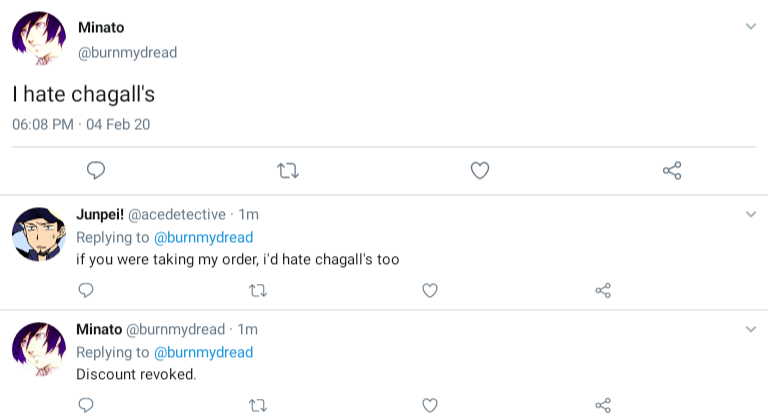Screen dimensions: 768x417
Task: Like the "Discount revoked." tweet
Action: pos(430,405)
